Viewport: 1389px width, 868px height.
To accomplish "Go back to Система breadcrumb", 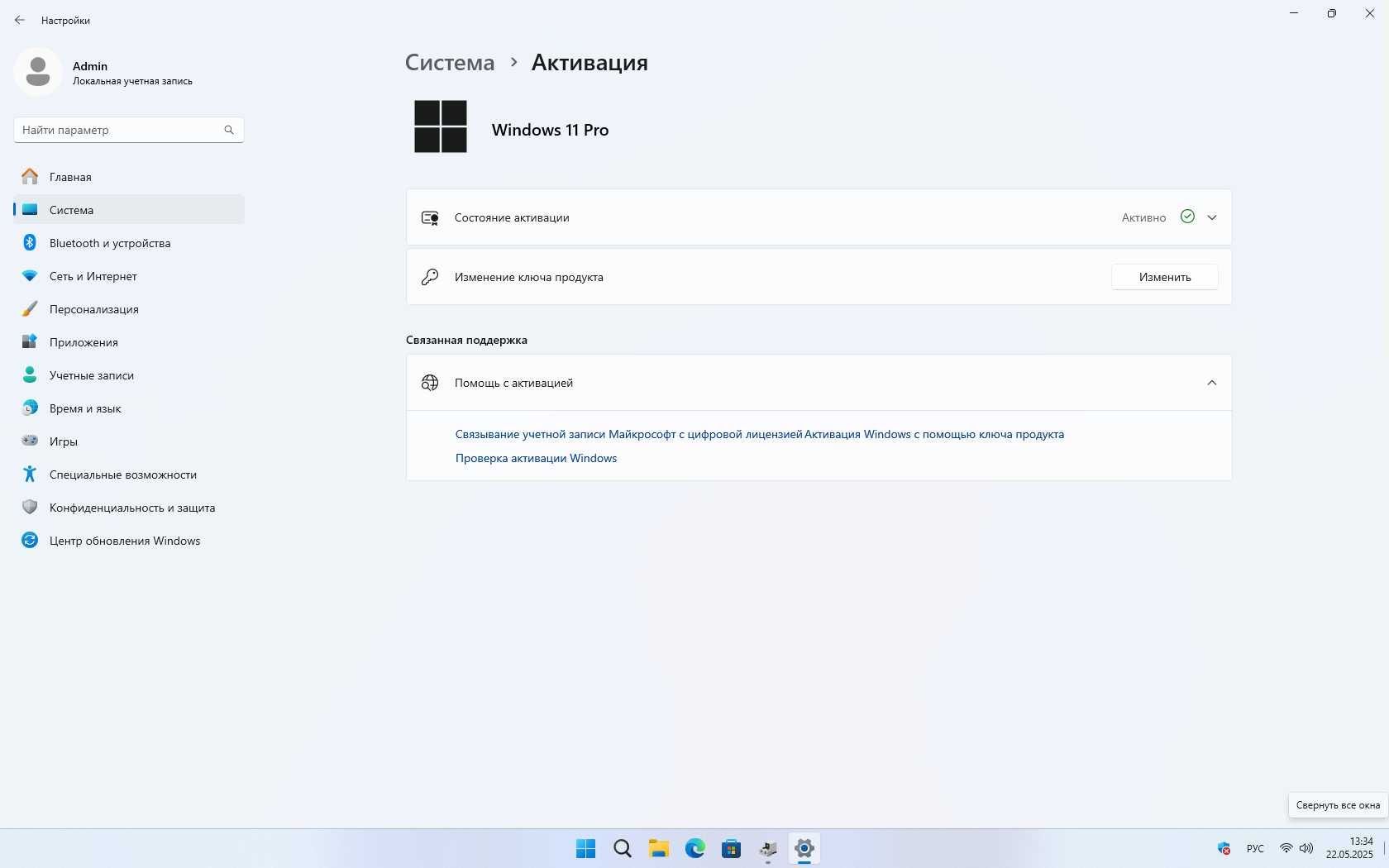I will [x=450, y=63].
